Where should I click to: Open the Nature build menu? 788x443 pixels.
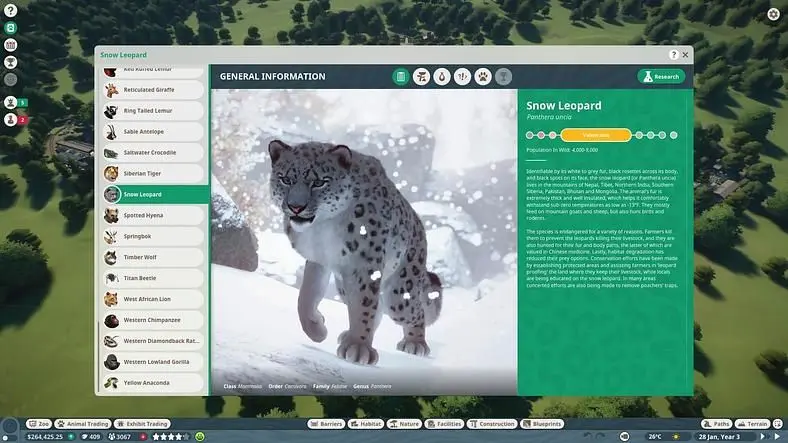(x=404, y=424)
